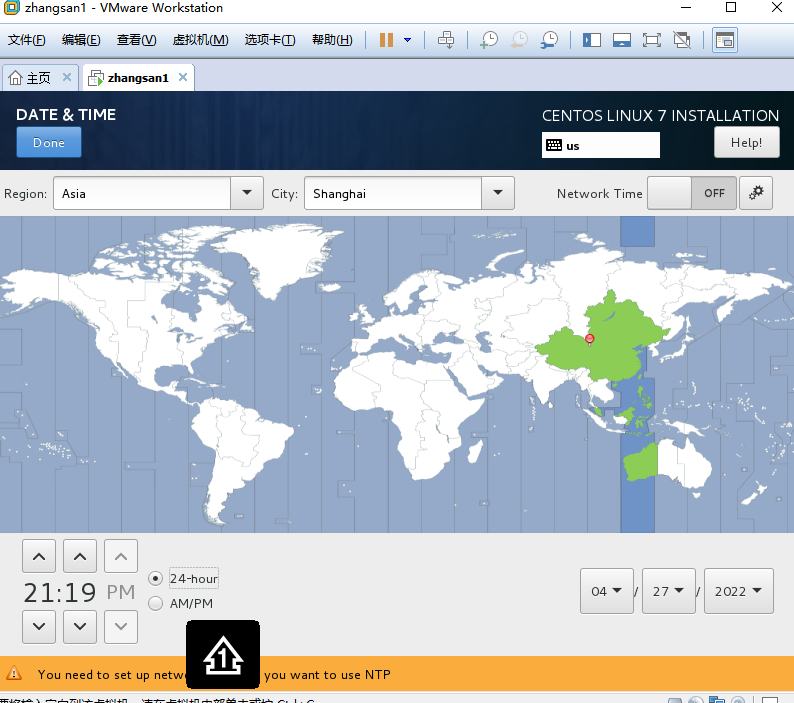Image resolution: width=794 pixels, height=703 pixels.
Task: Decrease the minutes value
Action: coord(80,627)
